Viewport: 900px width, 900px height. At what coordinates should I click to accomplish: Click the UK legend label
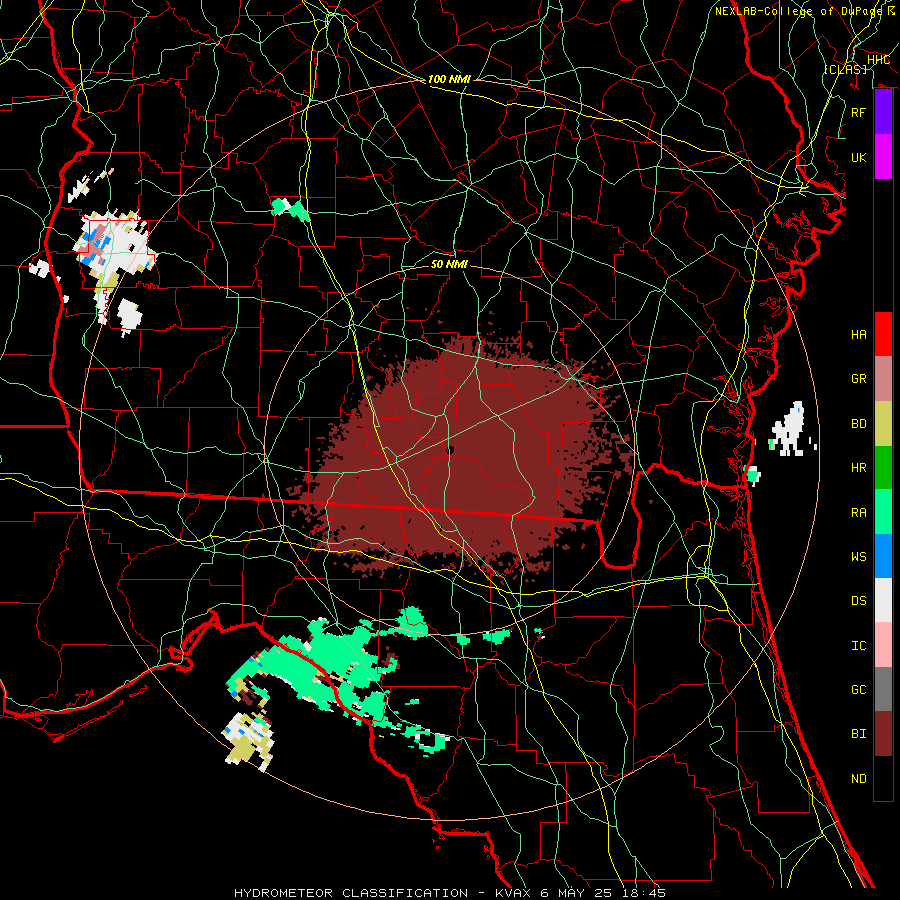(x=858, y=157)
